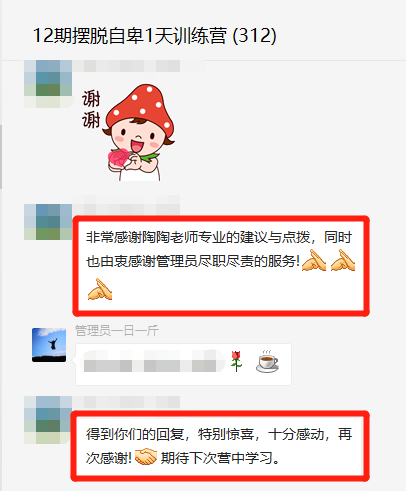The height and width of the screenshot is (491, 406).
Task: Click the 谢谢 text on the sticker
Action: [x=91, y=109]
